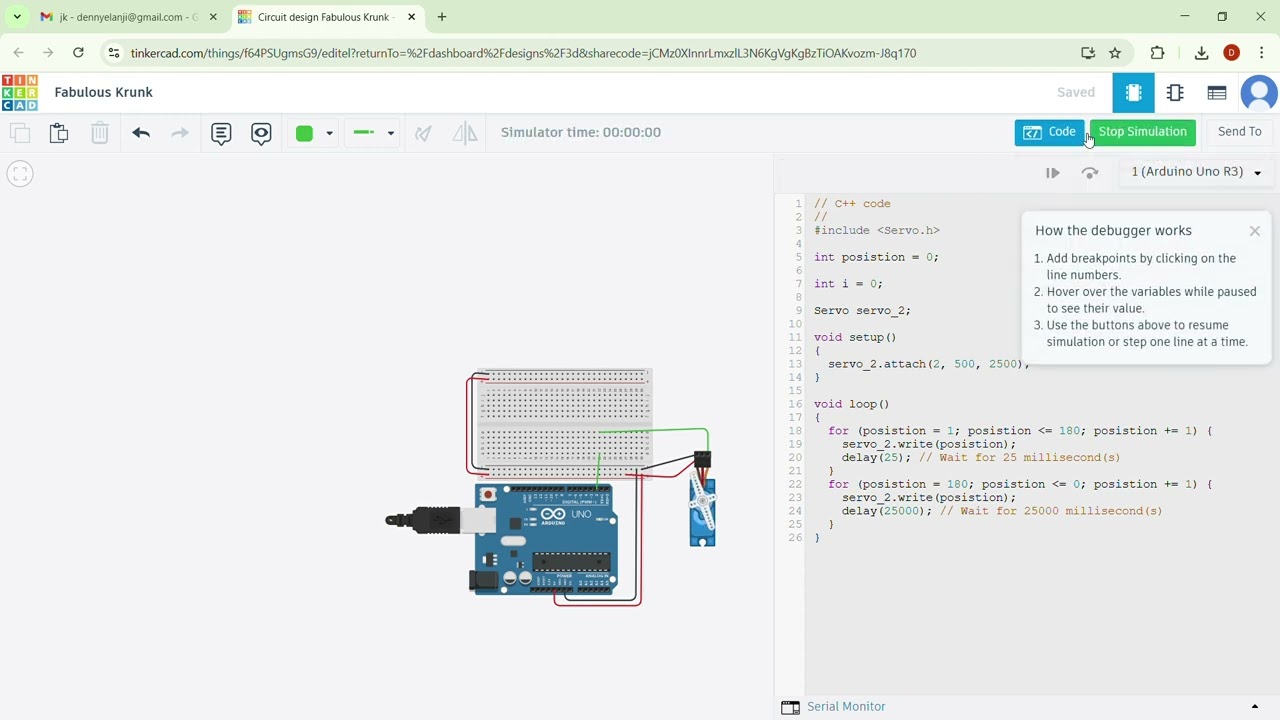Viewport: 1280px width, 720px height.
Task: Open the browser extensions icon
Action: [1158, 53]
